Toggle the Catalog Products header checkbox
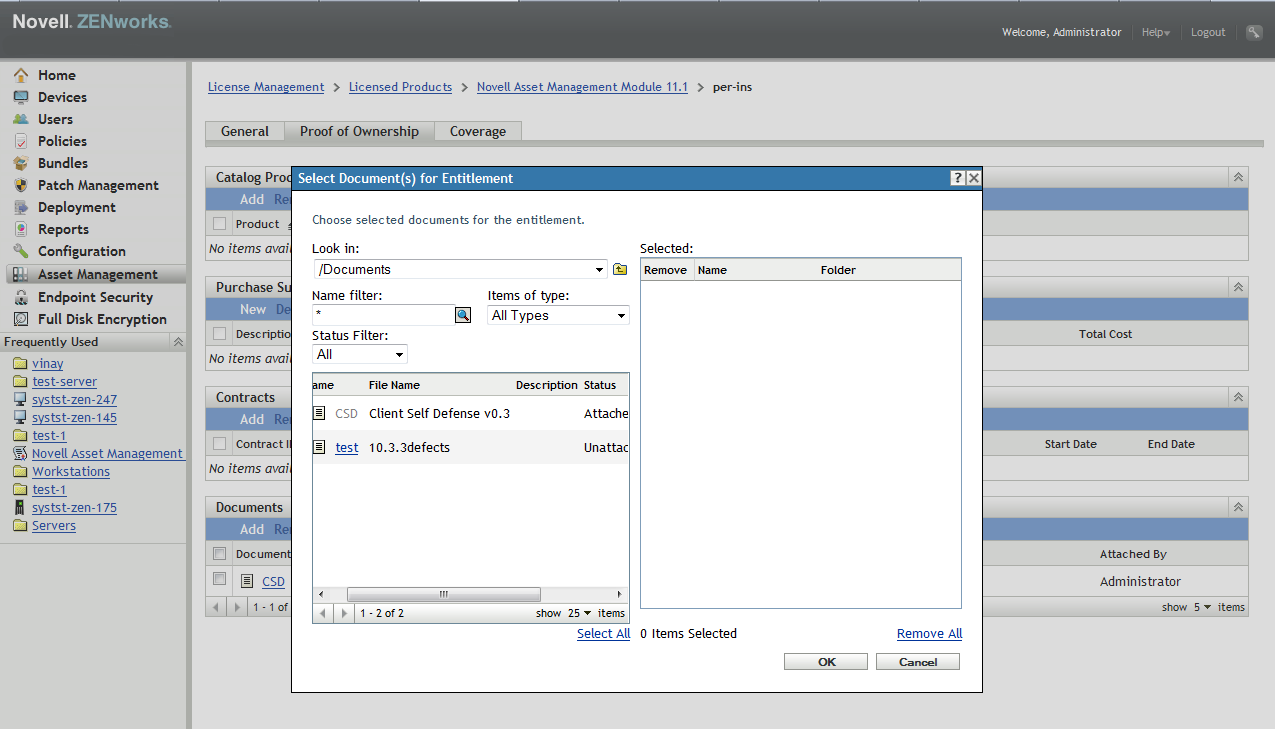 pyautogui.click(x=218, y=224)
